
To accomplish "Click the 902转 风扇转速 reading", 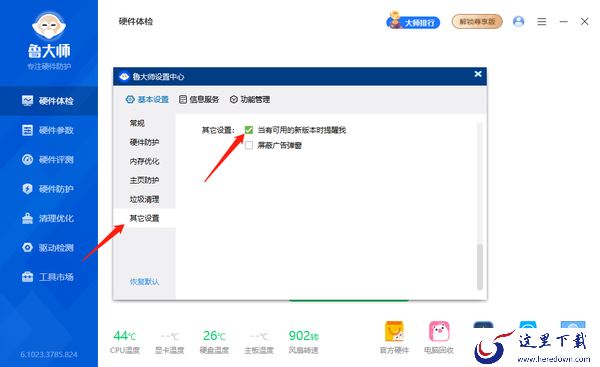I will pyautogui.click(x=303, y=342).
